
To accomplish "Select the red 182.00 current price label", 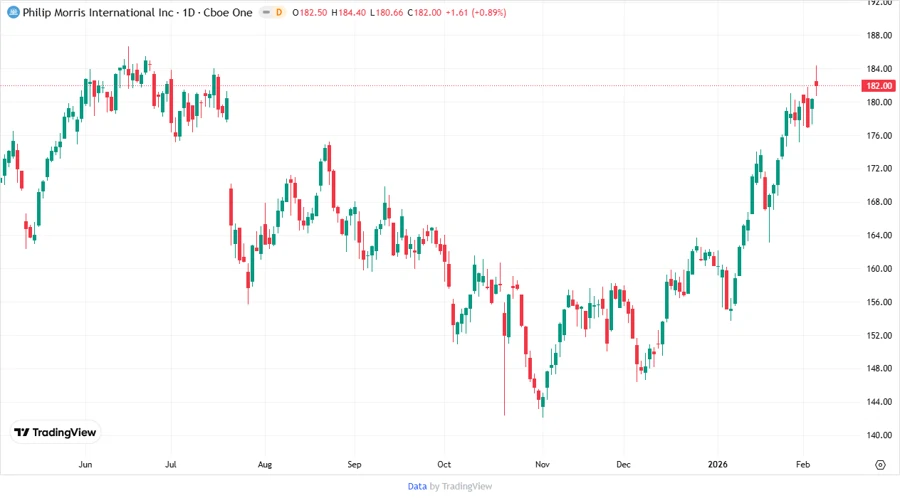I will coord(879,85).
